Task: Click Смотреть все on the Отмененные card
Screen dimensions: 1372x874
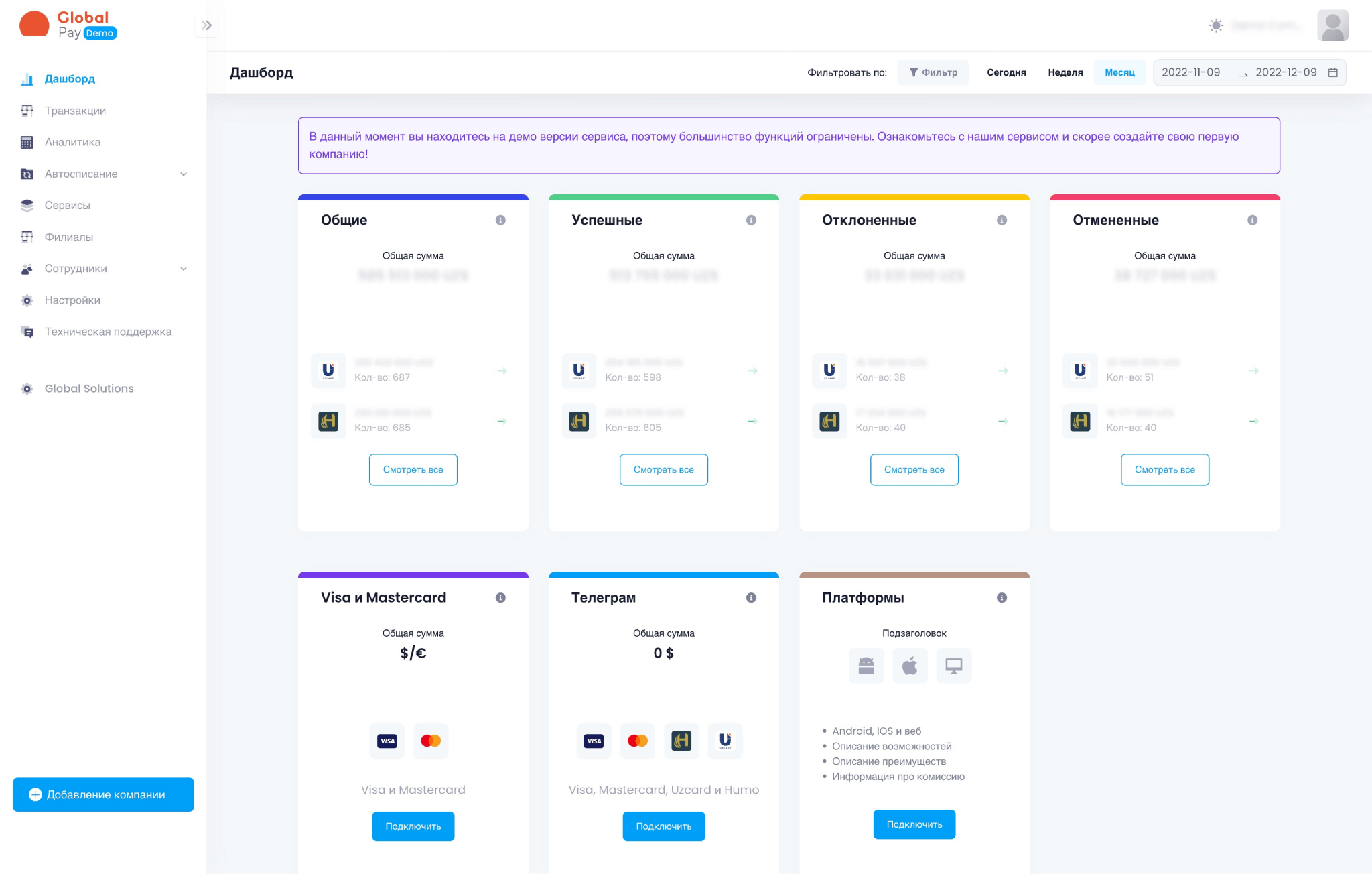Action: 1164,470
